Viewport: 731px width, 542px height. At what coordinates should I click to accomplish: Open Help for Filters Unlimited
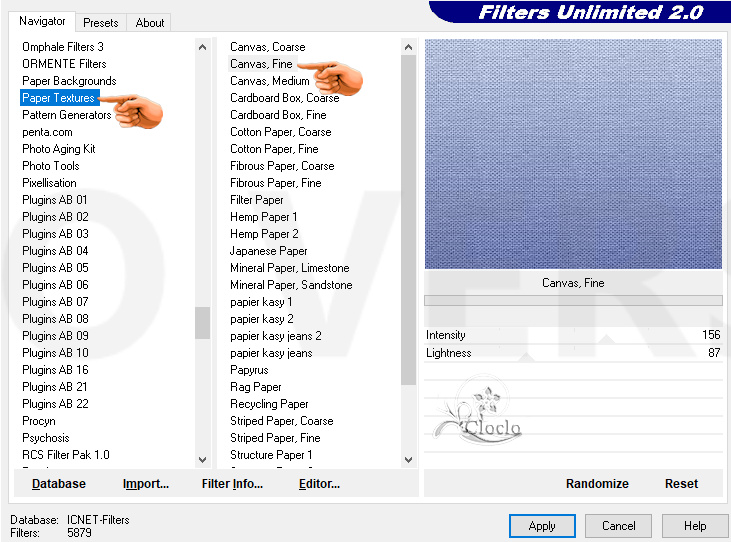pyautogui.click(x=695, y=526)
